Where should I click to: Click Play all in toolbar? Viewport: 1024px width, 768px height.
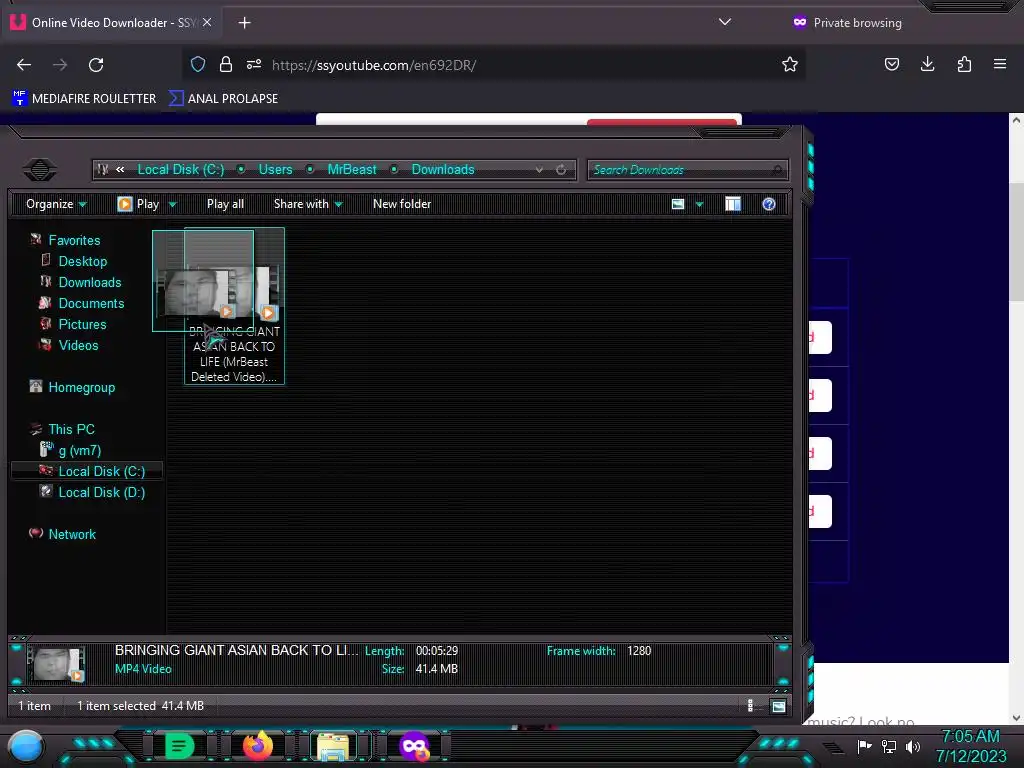tap(225, 204)
